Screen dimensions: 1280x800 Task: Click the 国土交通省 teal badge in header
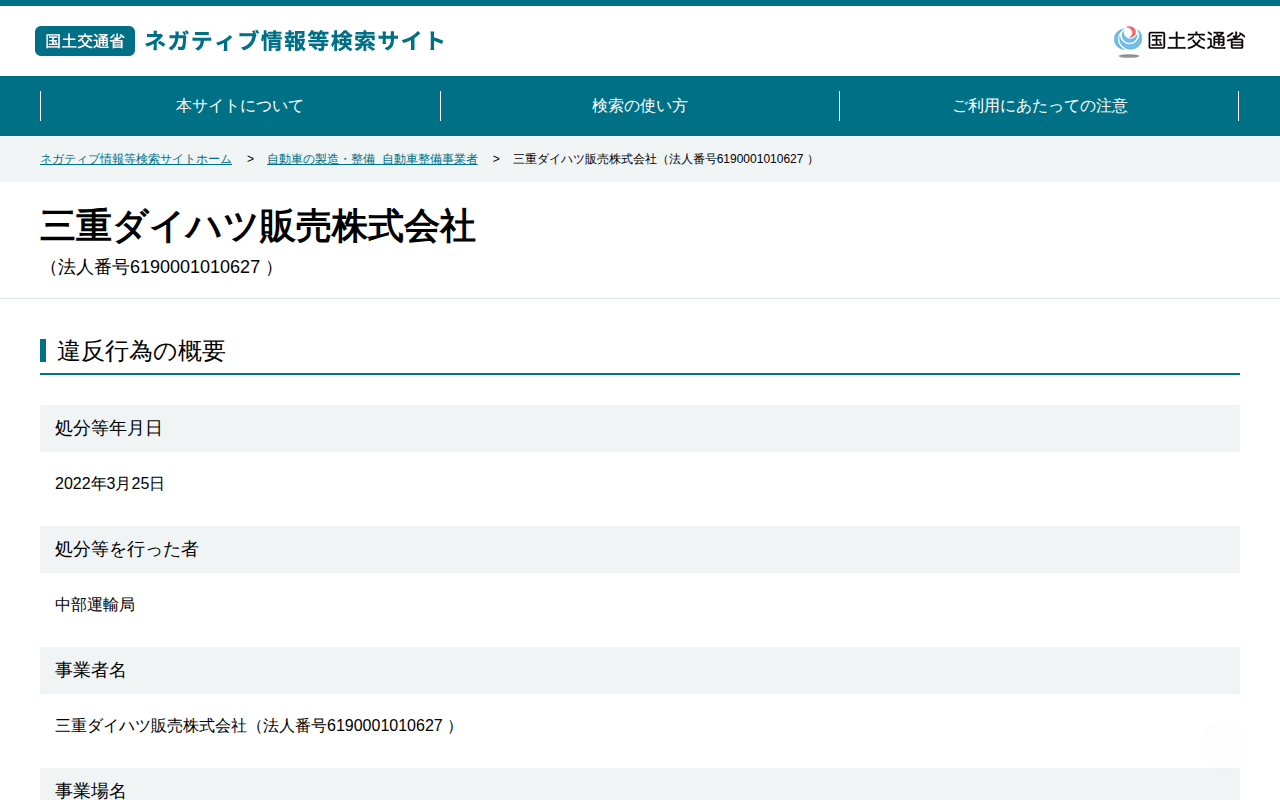(x=85, y=41)
